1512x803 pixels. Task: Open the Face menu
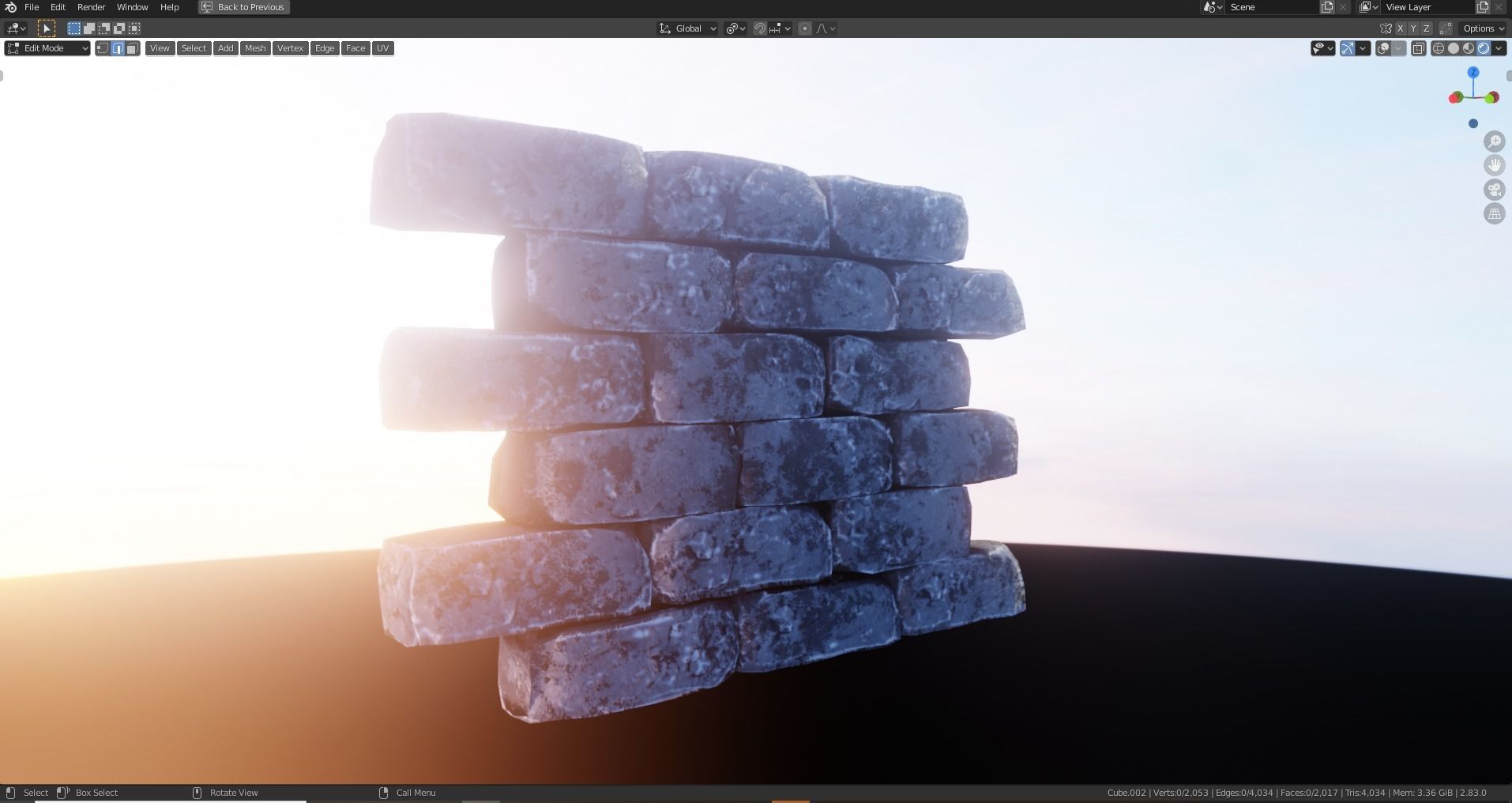(x=355, y=48)
